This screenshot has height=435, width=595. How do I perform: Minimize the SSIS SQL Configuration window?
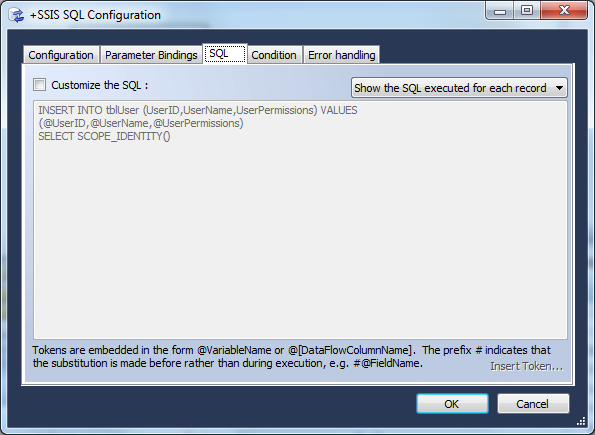500,11
